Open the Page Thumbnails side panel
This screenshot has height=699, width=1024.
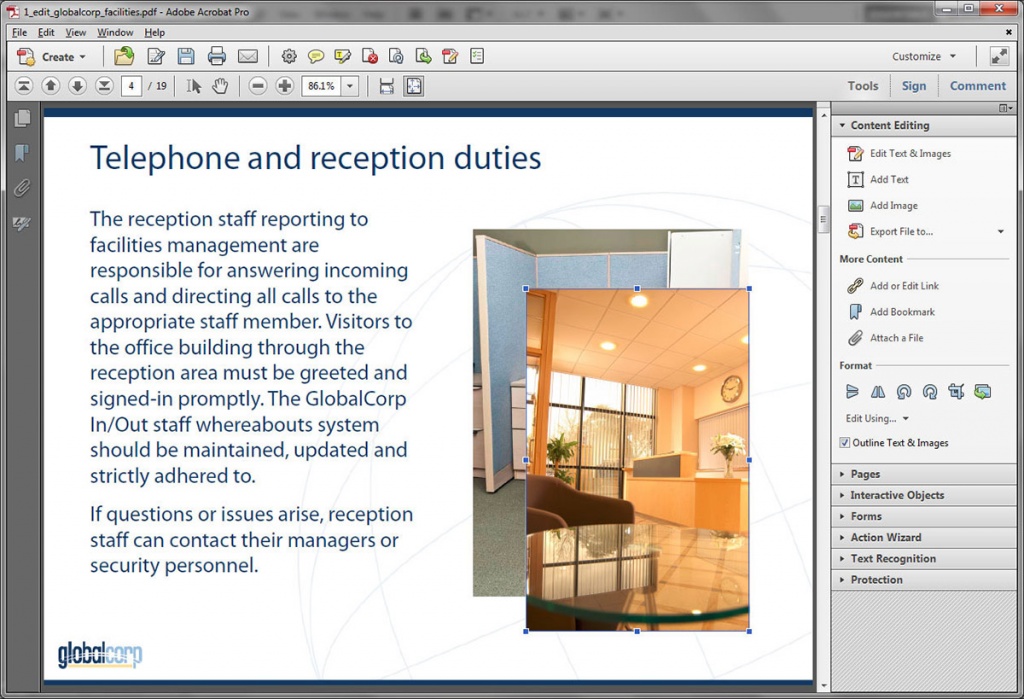[22, 118]
